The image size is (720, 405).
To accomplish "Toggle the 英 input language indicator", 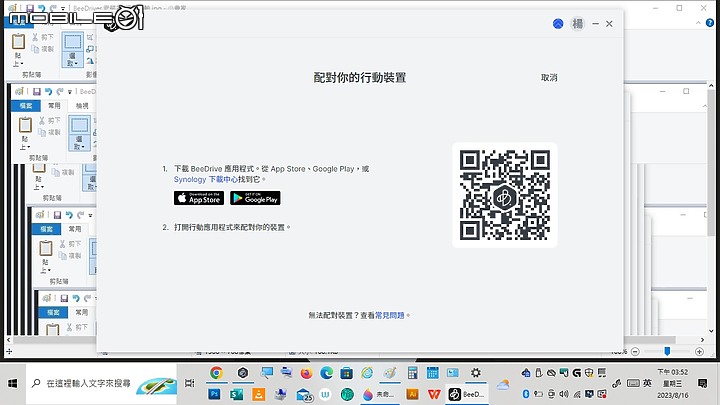I will [x=647, y=383].
